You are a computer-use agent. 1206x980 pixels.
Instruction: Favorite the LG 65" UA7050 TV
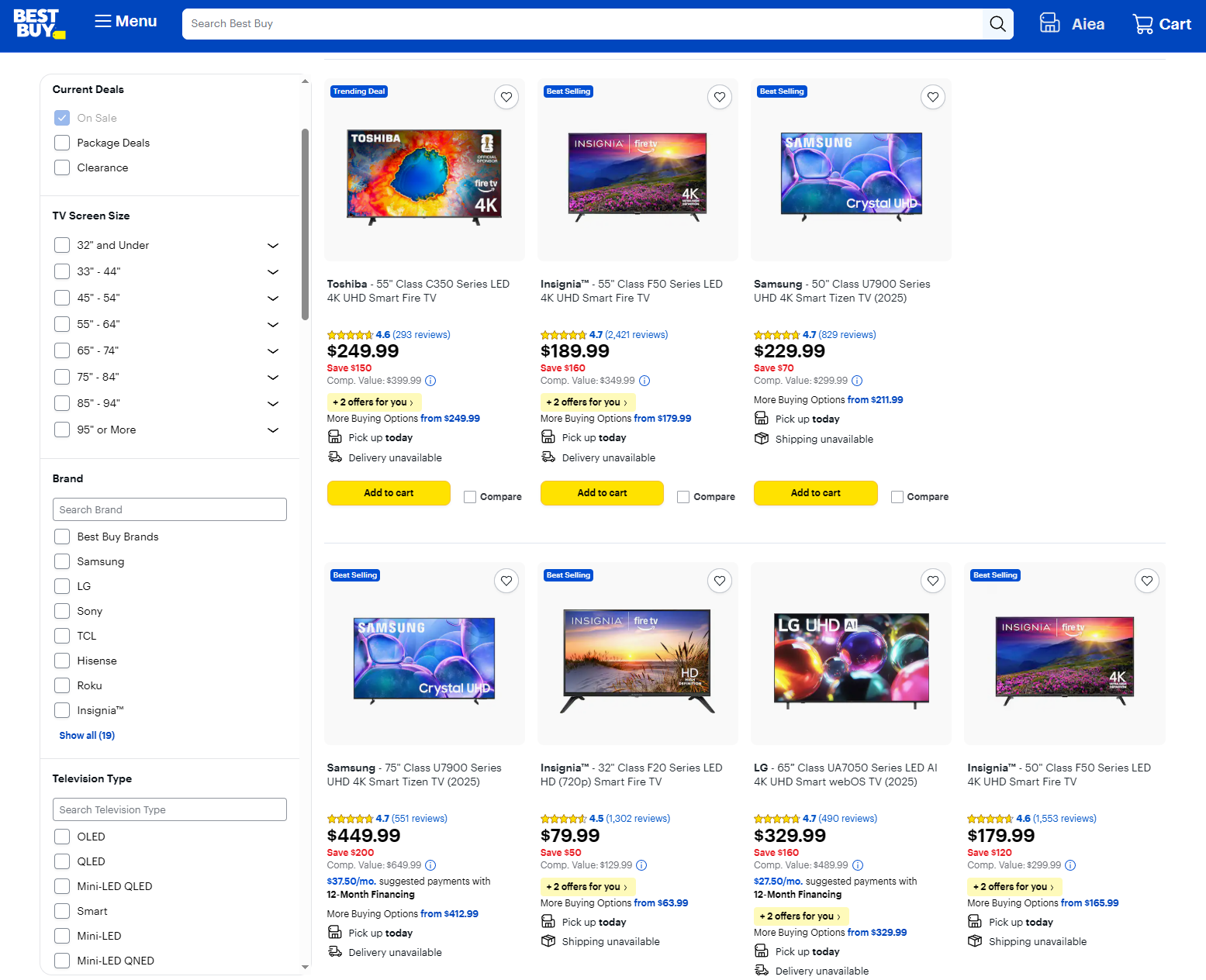(x=933, y=580)
